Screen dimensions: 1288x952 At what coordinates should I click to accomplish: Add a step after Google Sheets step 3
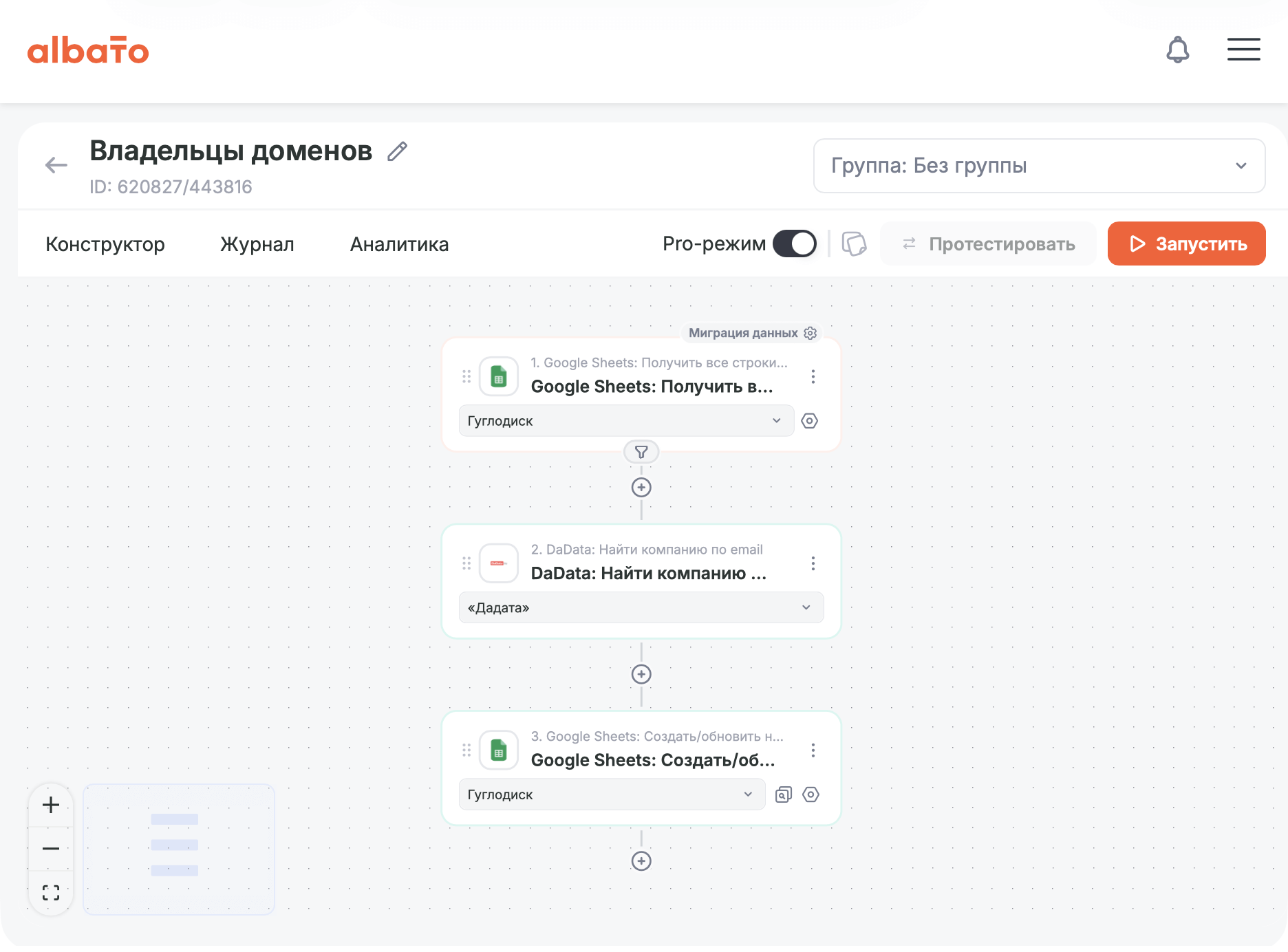click(x=641, y=861)
